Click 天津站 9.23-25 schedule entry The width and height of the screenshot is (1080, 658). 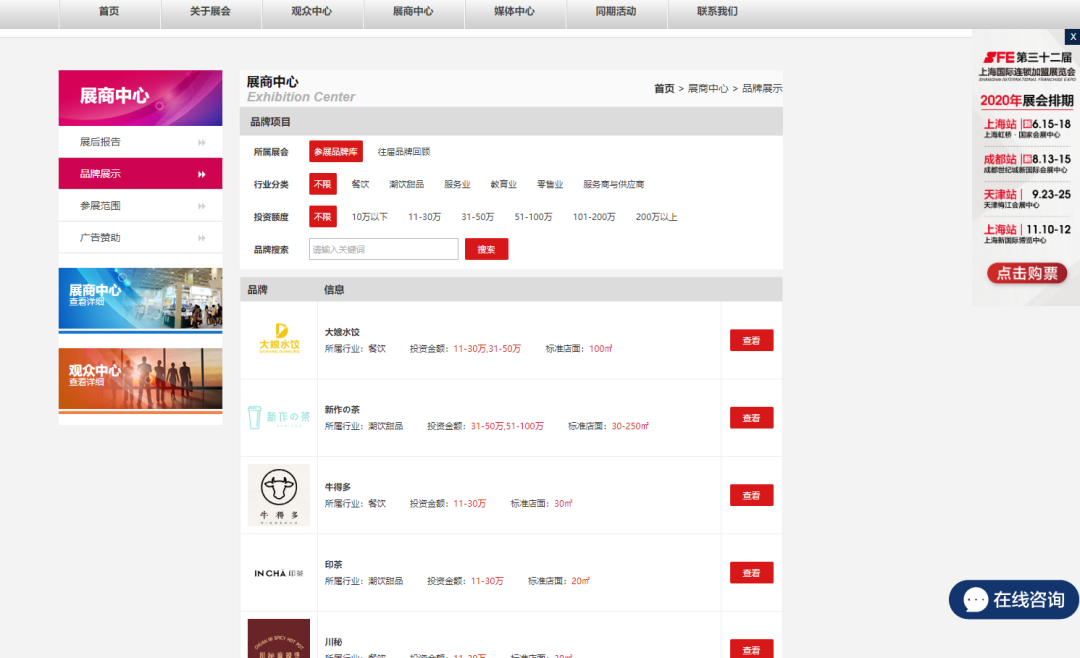(x=1026, y=198)
